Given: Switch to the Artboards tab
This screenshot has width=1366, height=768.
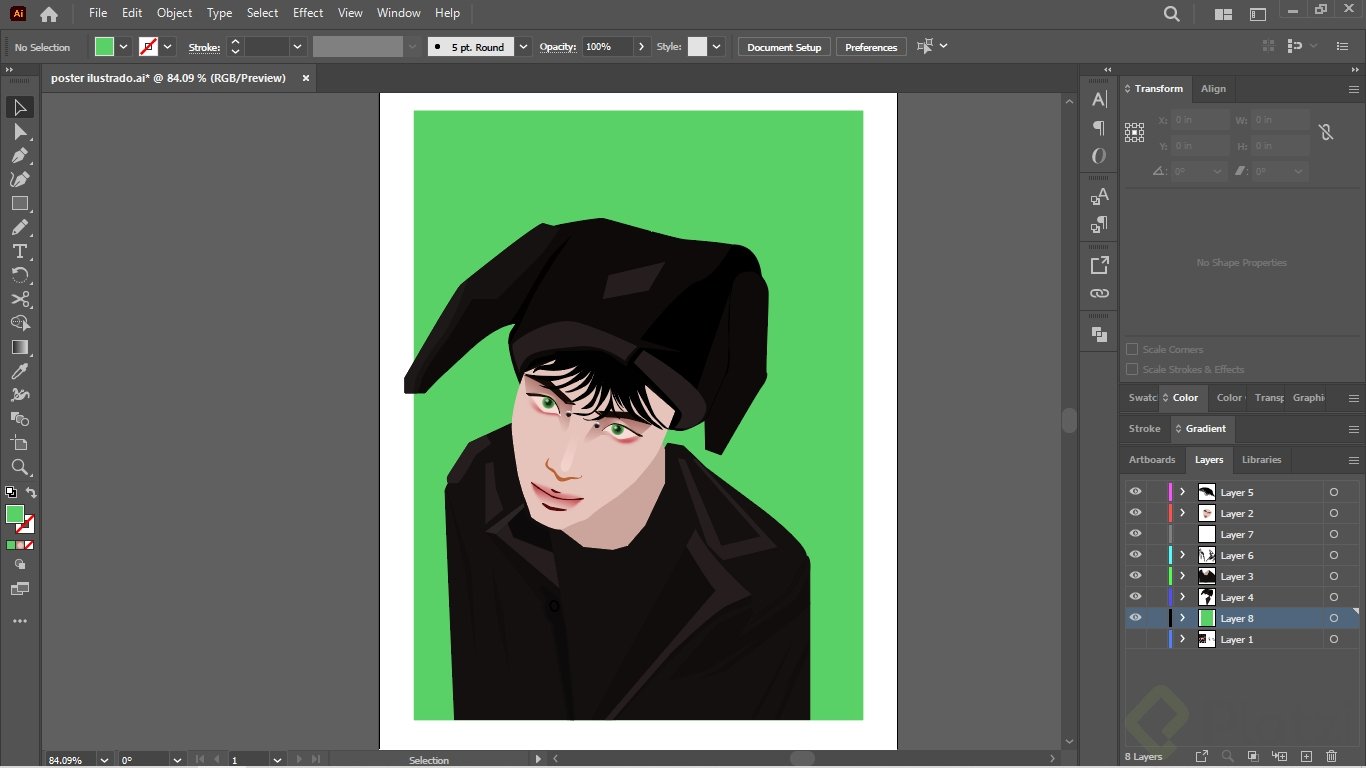Looking at the screenshot, I should click(1152, 460).
